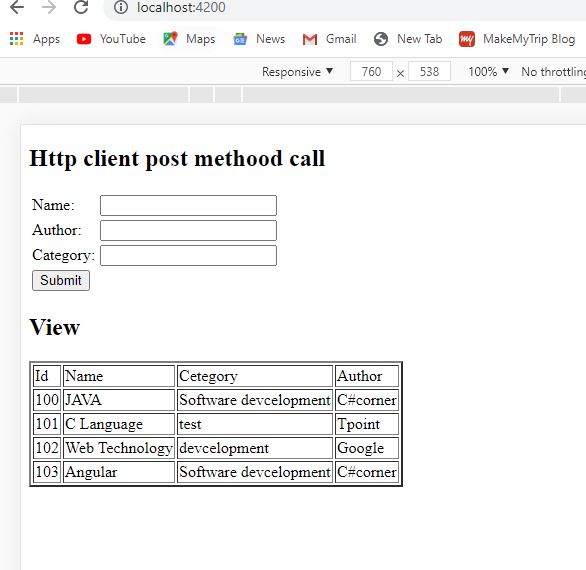Click the Author: form label
Image resolution: width=586 pixels, height=570 pixels.
57,230
